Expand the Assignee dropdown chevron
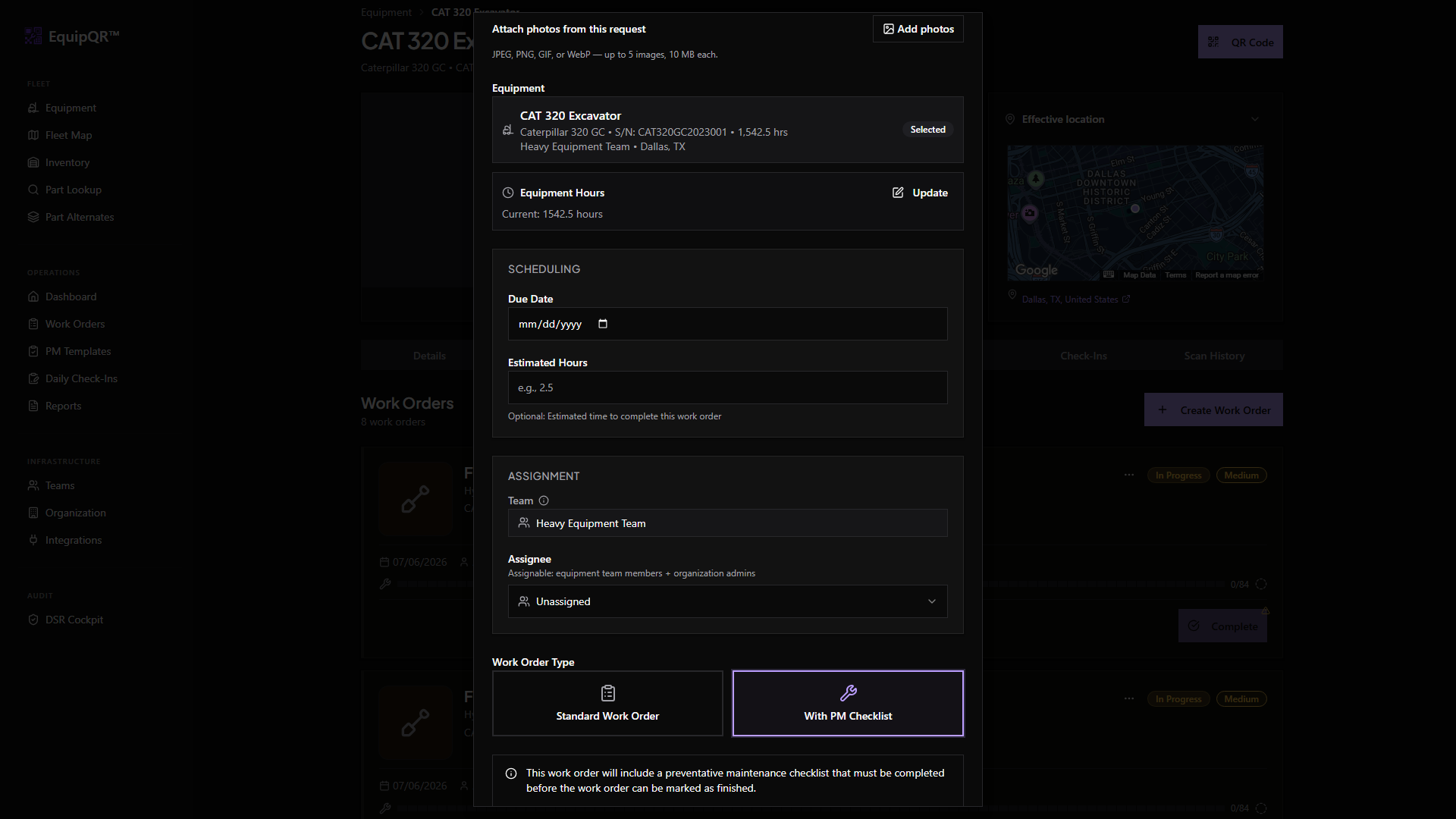The width and height of the screenshot is (1456, 819). pyautogui.click(x=932, y=601)
